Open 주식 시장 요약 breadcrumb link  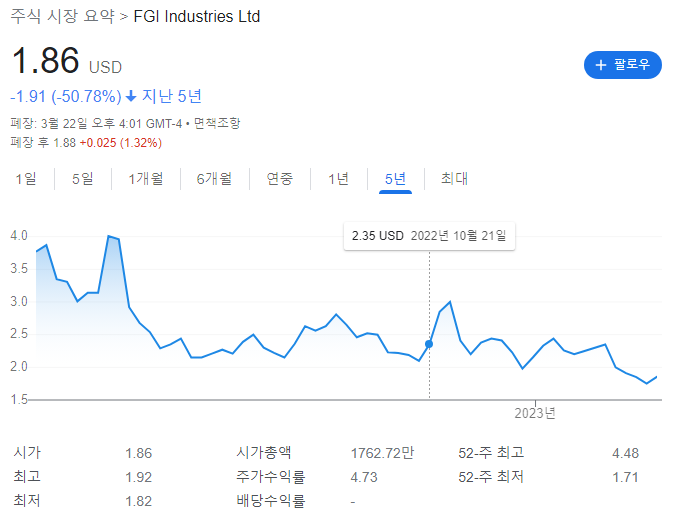pos(62,16)
